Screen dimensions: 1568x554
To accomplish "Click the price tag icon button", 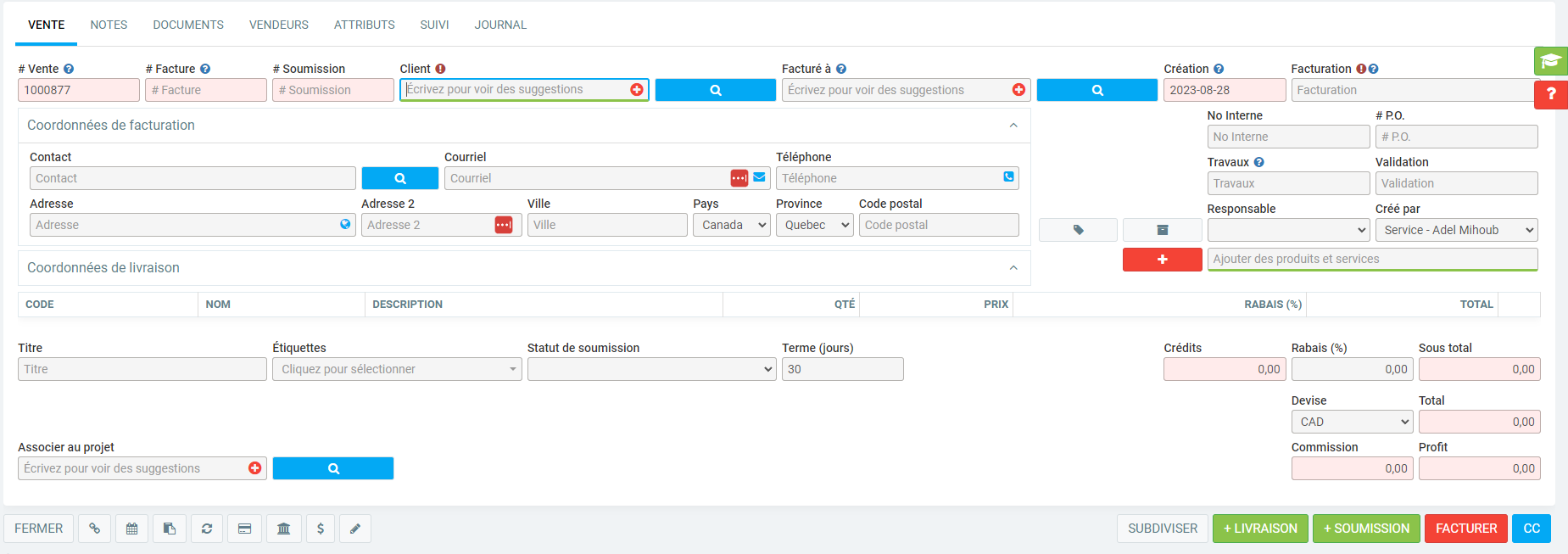I will pyautogui.click(x=1078, y=230).
